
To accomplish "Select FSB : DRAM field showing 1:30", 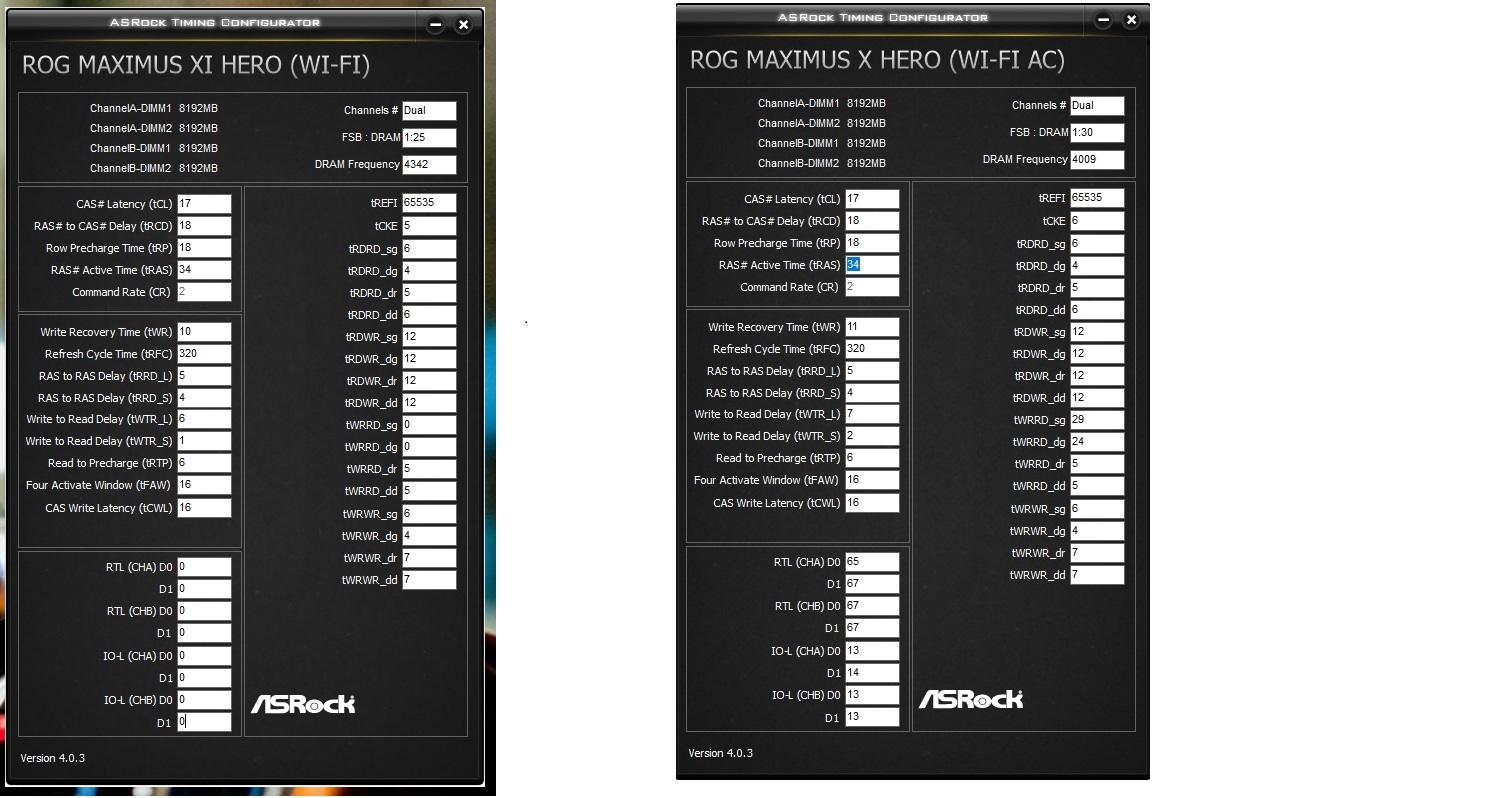I will coord(1097,133).
